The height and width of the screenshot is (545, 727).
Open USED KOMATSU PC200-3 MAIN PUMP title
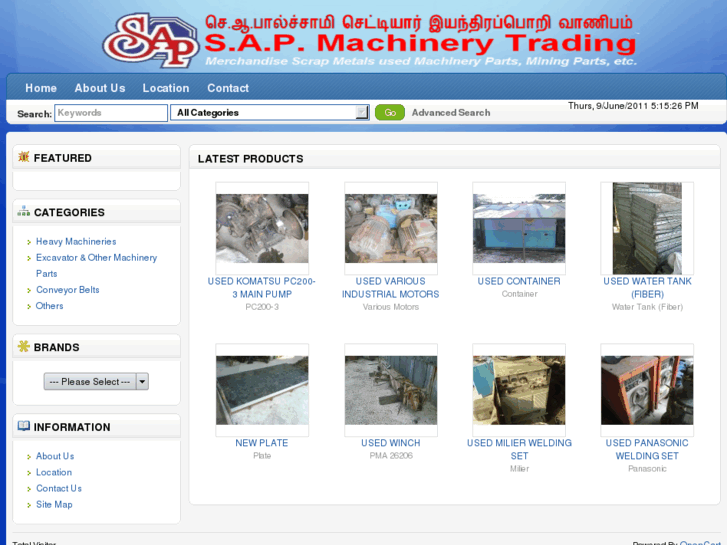coord(261,288)
